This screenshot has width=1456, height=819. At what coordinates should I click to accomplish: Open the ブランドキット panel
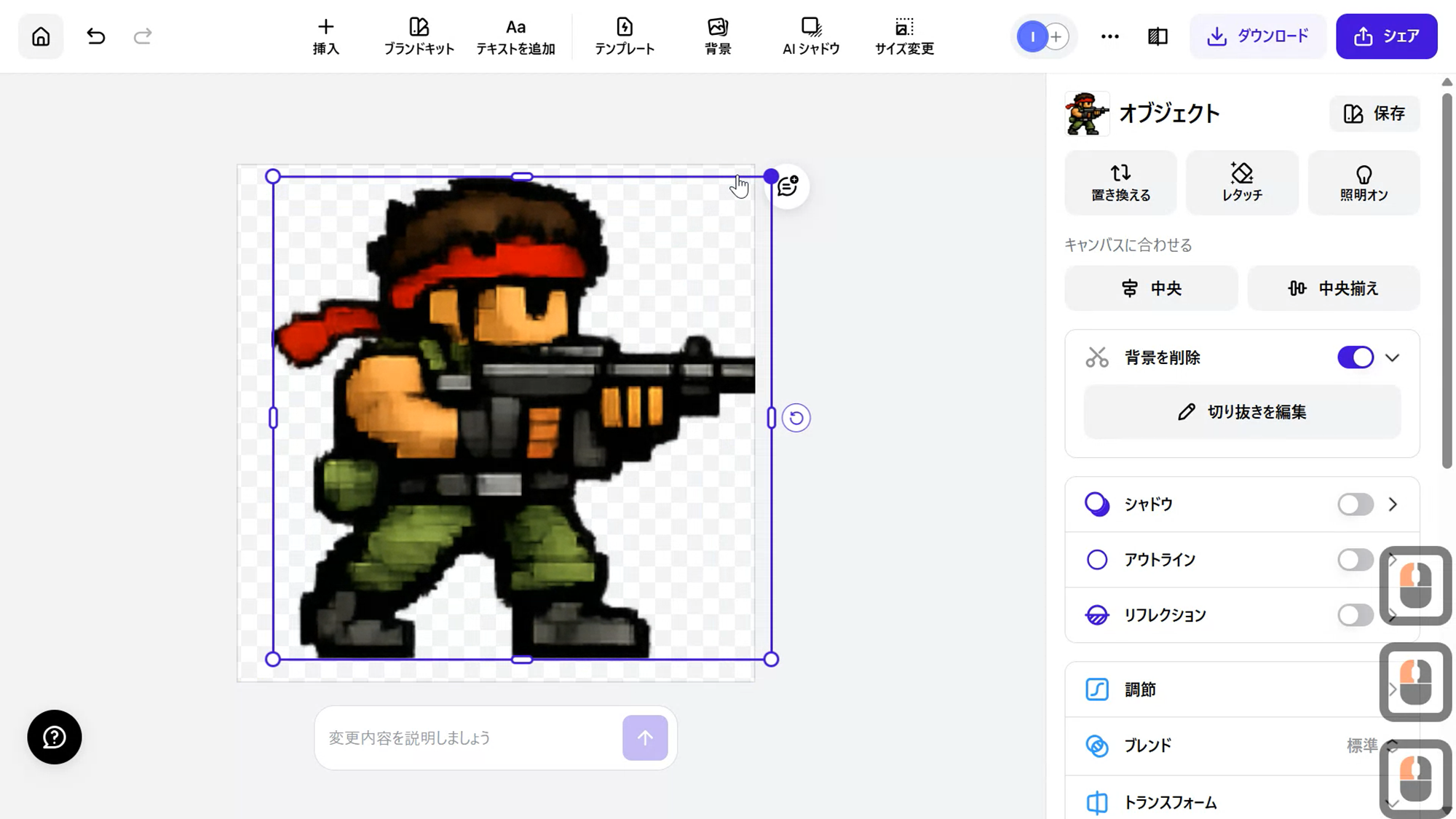[x=419, y=36]
